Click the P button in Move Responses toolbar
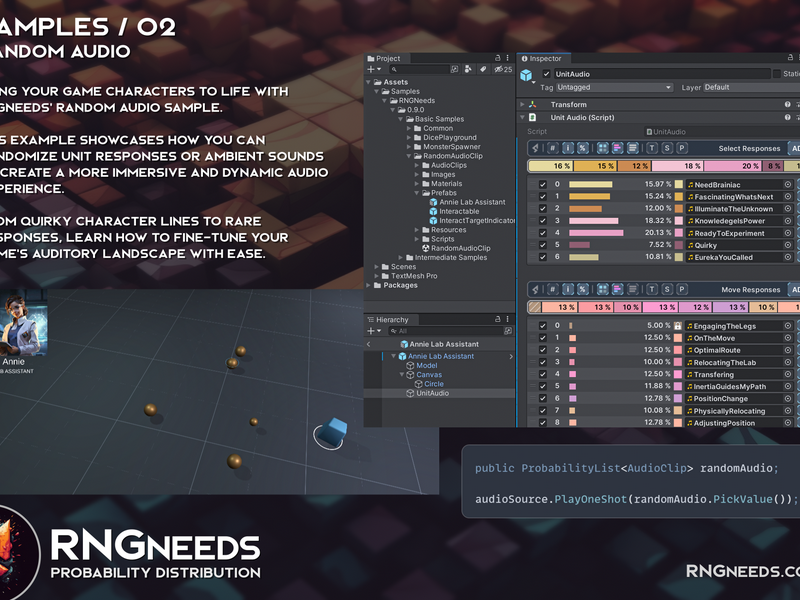 pyautogui.click(x=682, y=289)
